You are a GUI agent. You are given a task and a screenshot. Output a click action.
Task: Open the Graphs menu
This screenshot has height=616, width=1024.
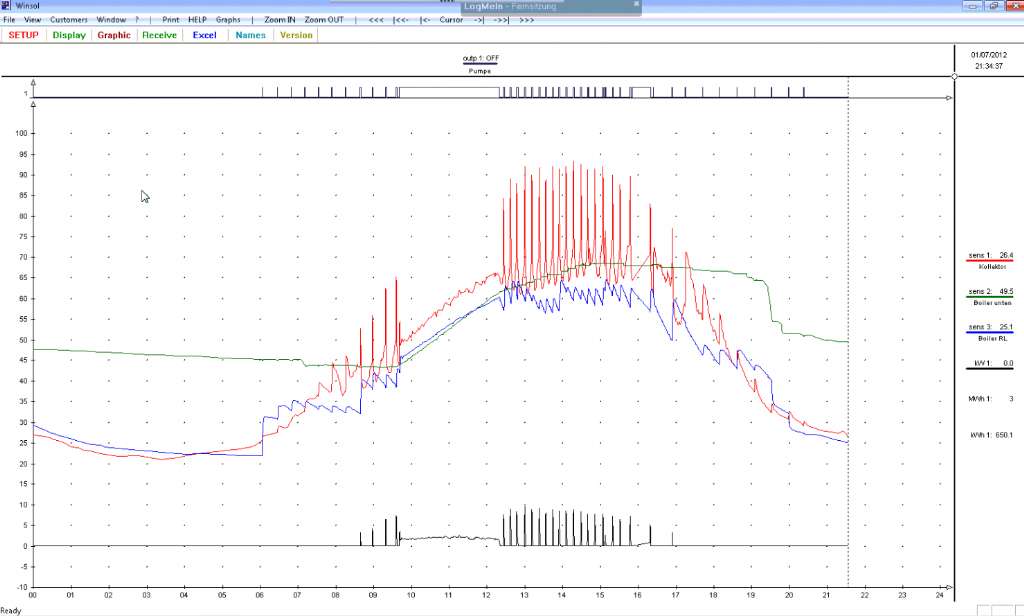(228, 20)
